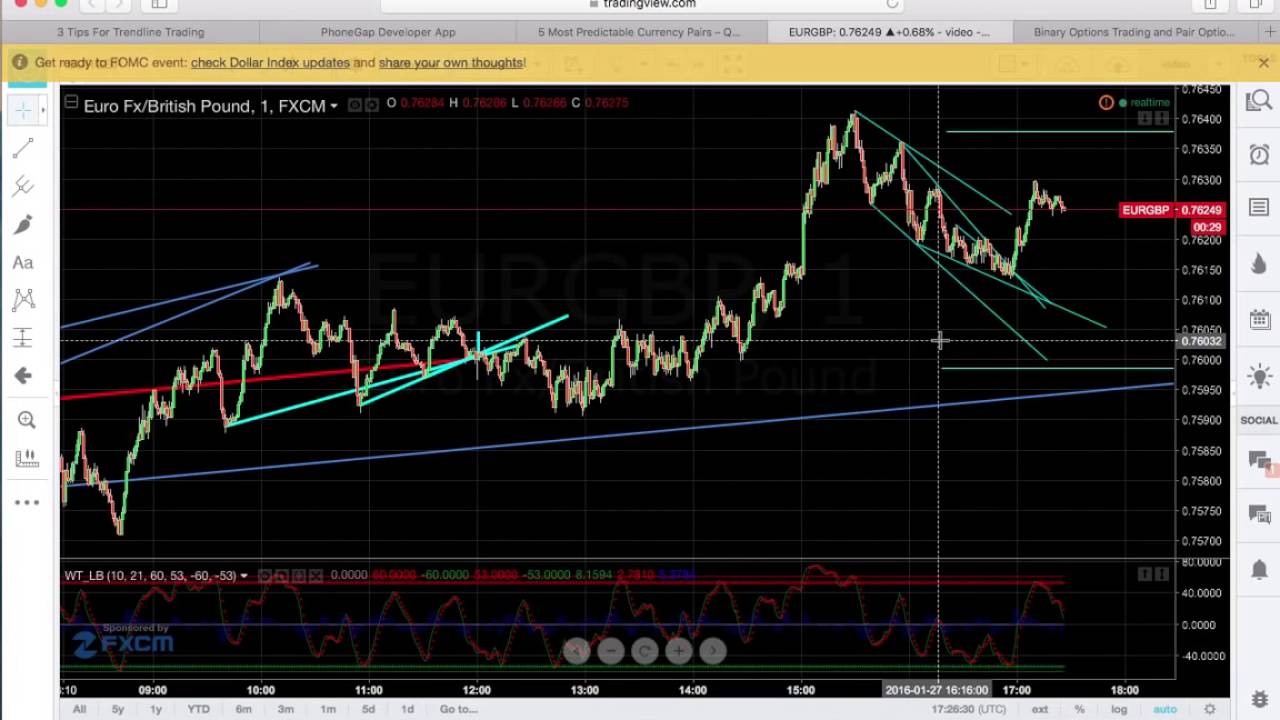Open the SOCIAL panel label
The image size is (1280, 720).
coord(1259,420)
